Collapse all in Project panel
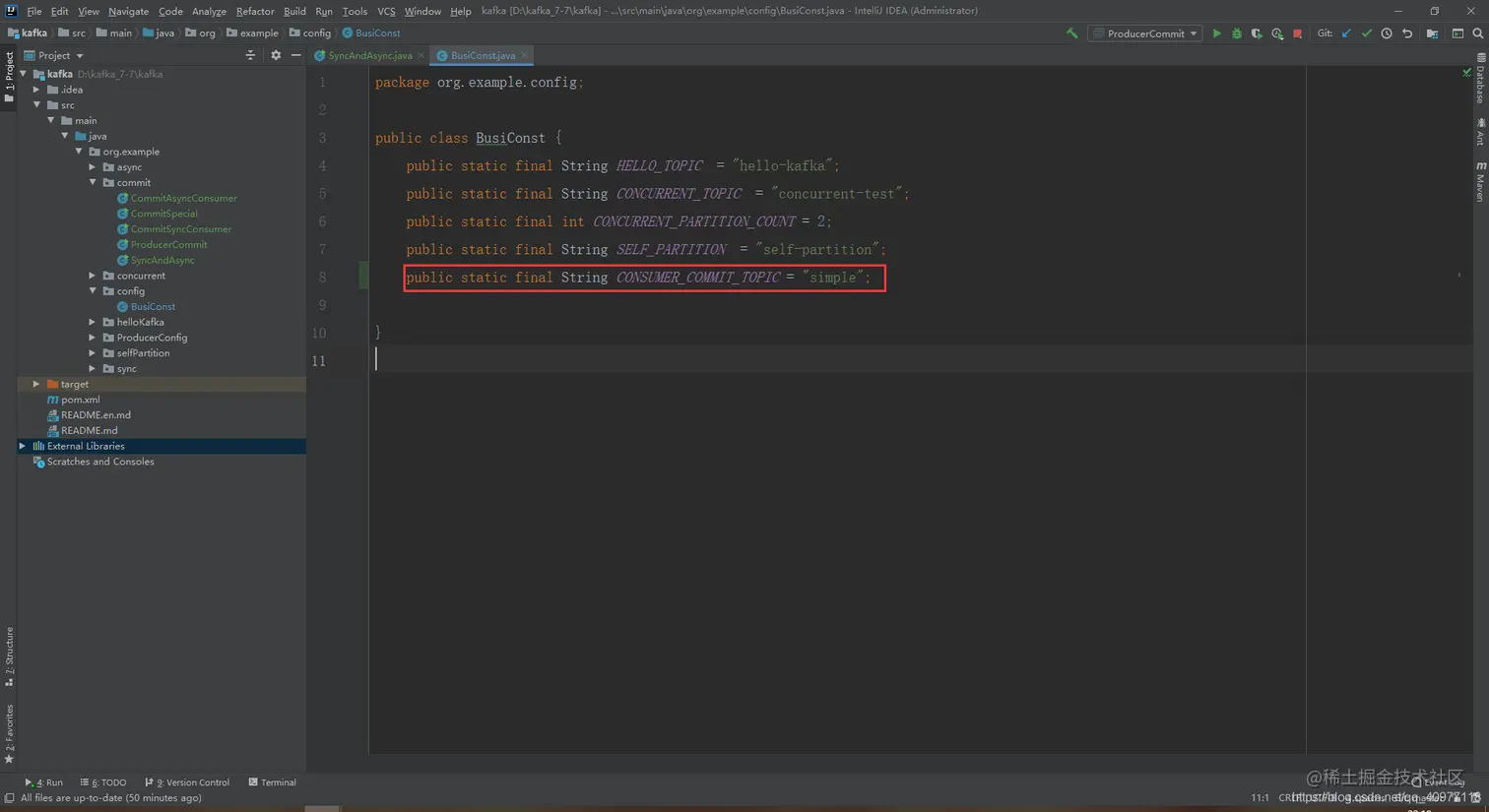This screenshot has height=812, width=1489. point(250,56)
